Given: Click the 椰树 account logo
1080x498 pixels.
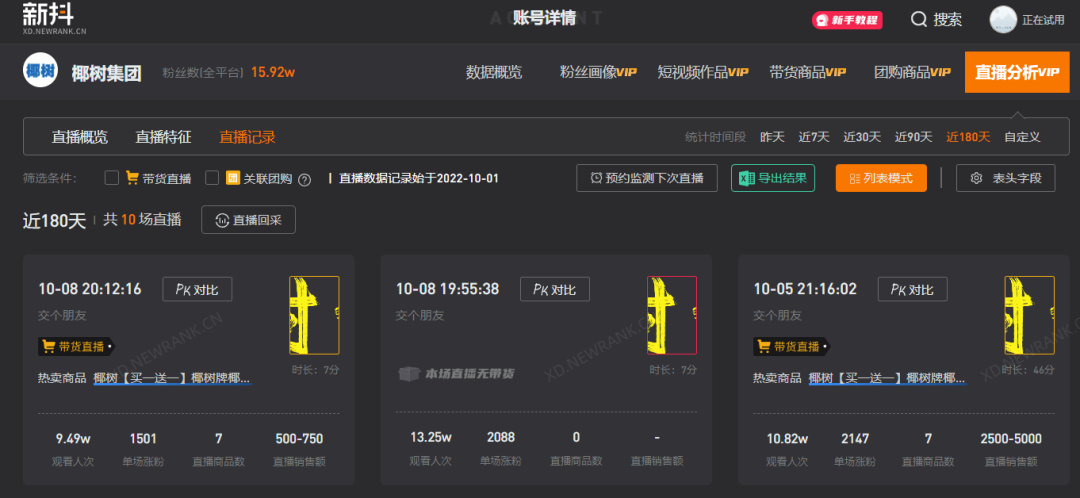Looking at the screenshot, I should point(41,72).
